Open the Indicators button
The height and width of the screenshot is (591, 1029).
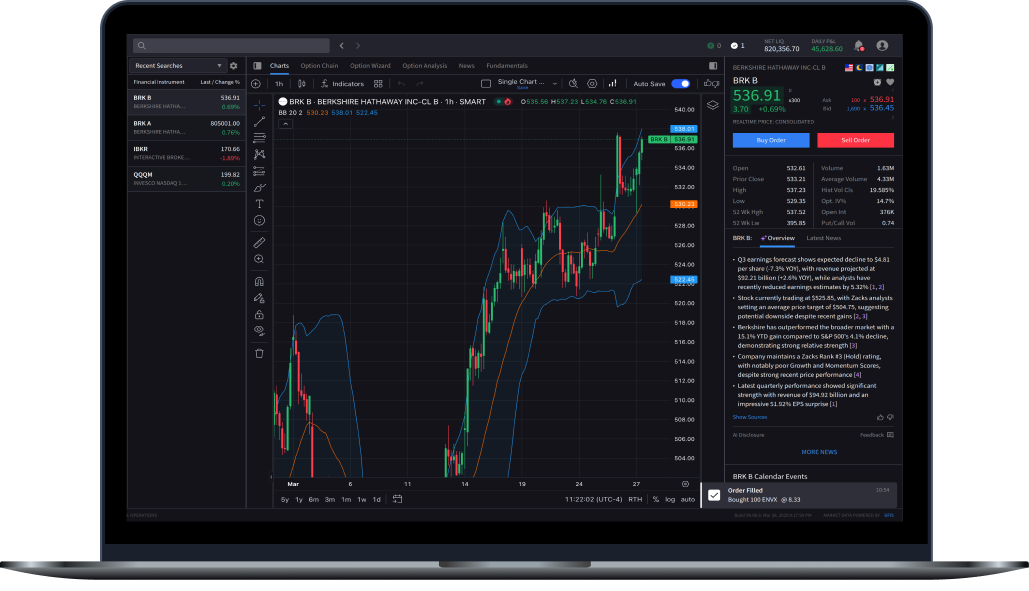(342, 83)
